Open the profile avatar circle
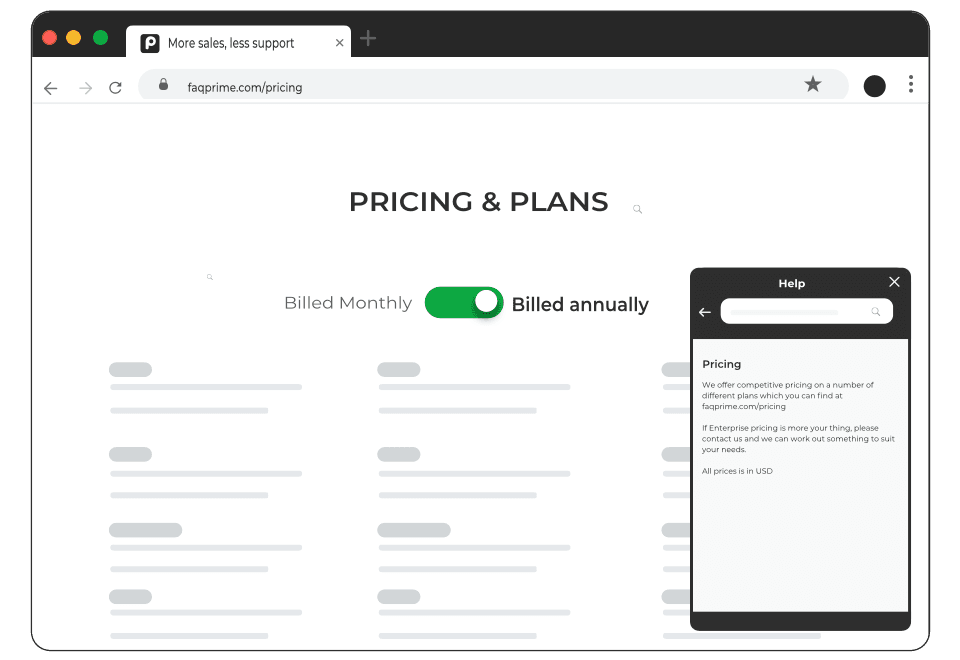 (874, 86)
